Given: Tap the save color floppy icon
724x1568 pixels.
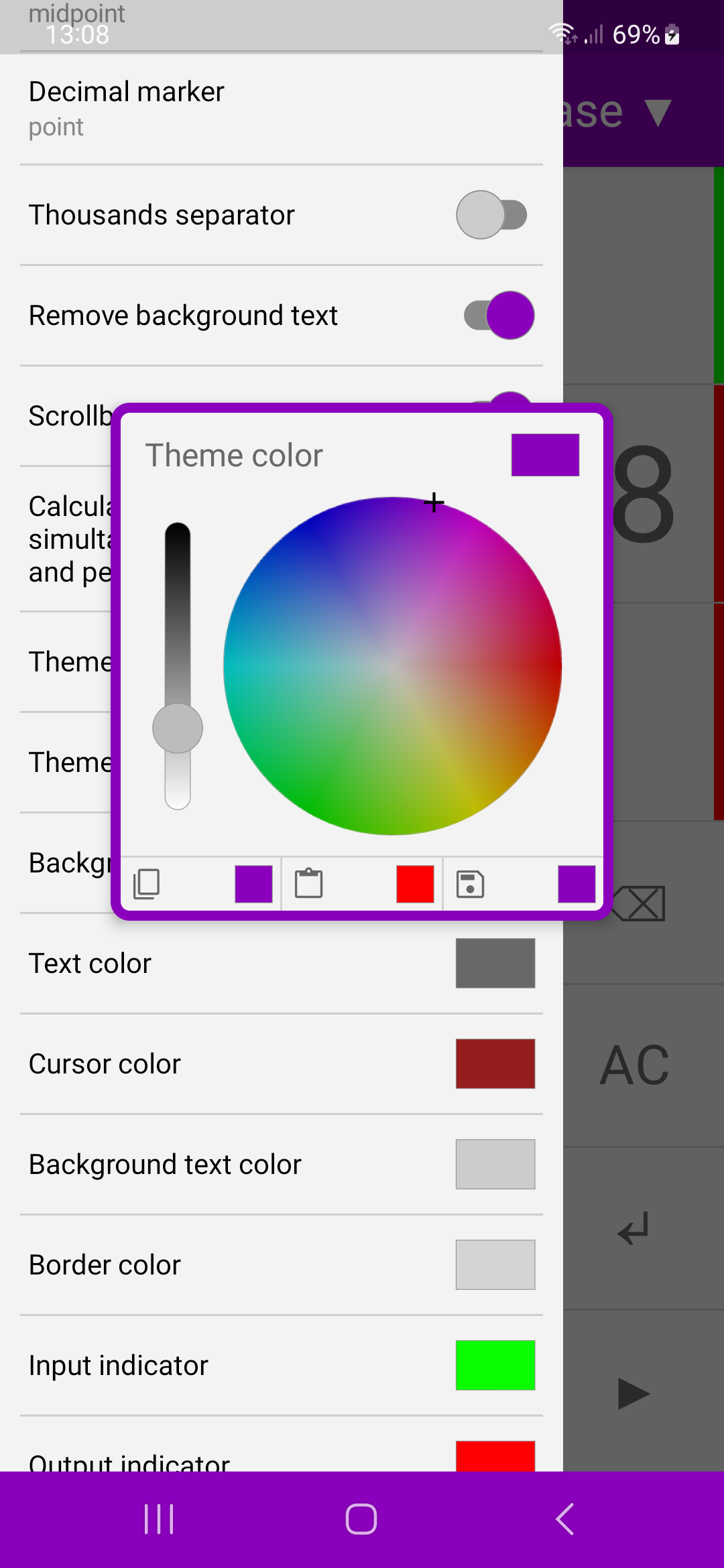Looking at the screenshot, I should click(x=470, y=884).
